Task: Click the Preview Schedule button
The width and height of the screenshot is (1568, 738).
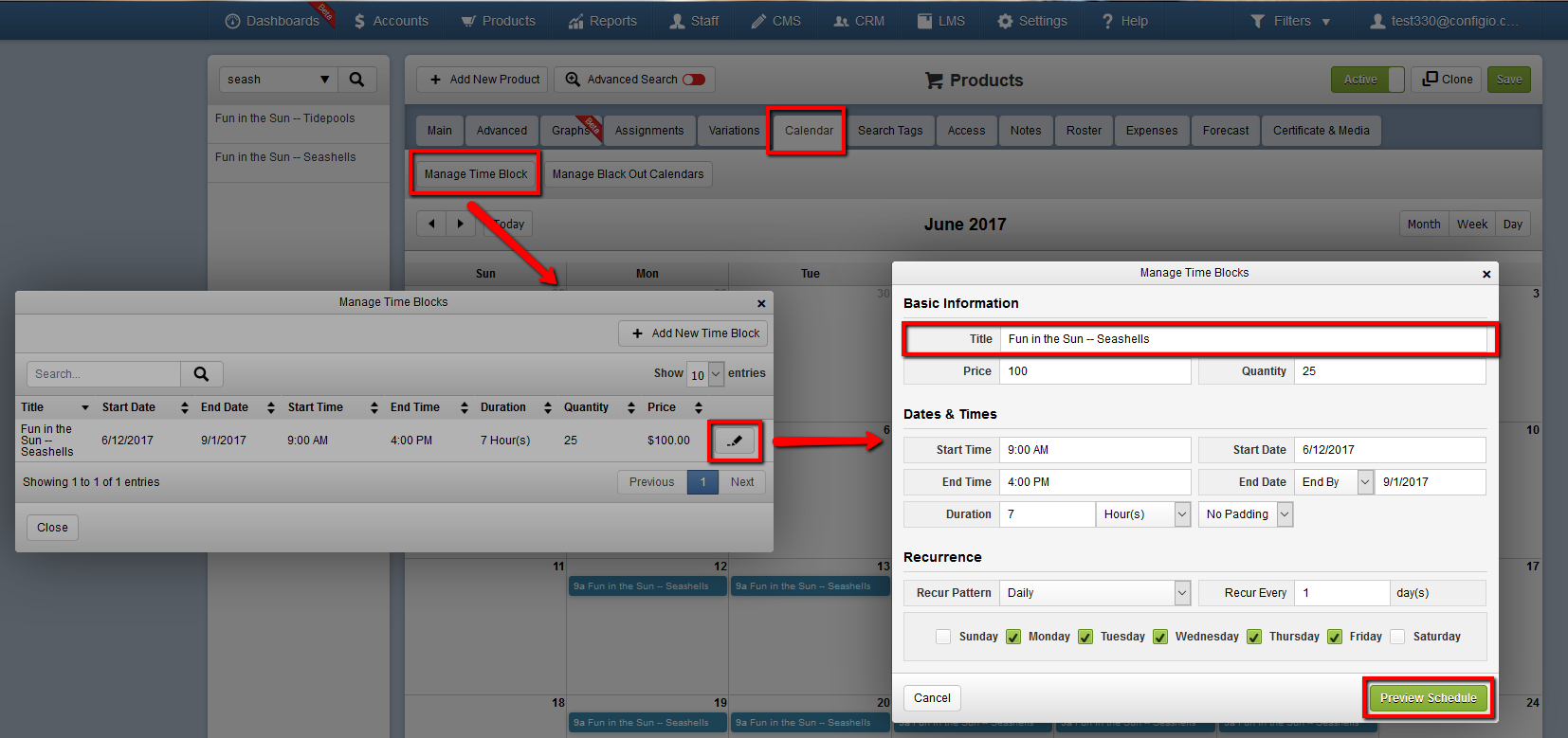Action: pos(1429,698)
